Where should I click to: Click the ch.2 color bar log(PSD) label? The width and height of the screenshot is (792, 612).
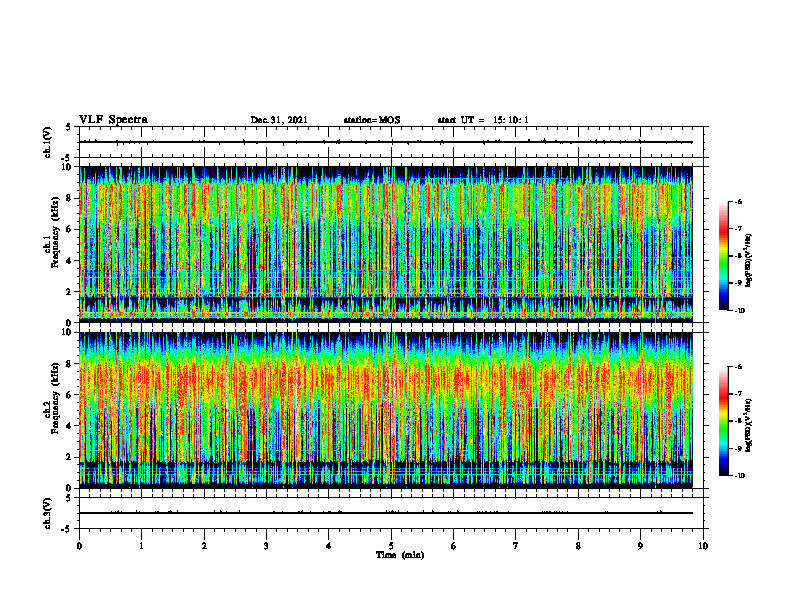tap(750, 425)
